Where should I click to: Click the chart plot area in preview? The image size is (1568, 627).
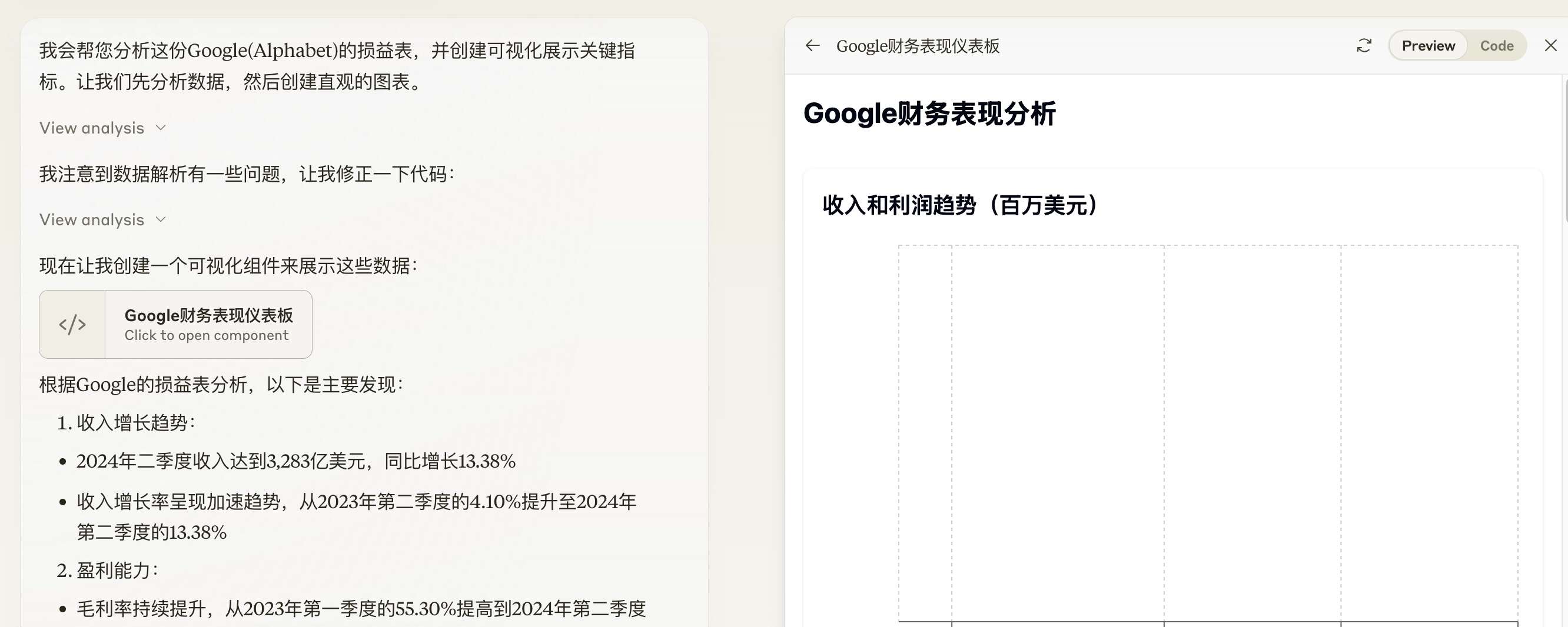(x=1208, y=433)
